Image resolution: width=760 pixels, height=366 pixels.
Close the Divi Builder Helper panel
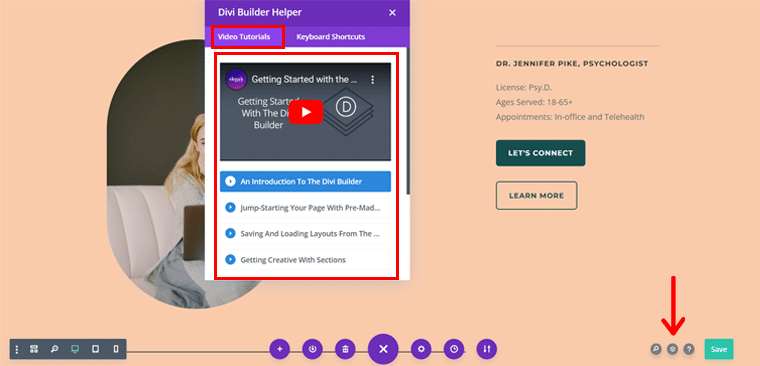[392, 13]
